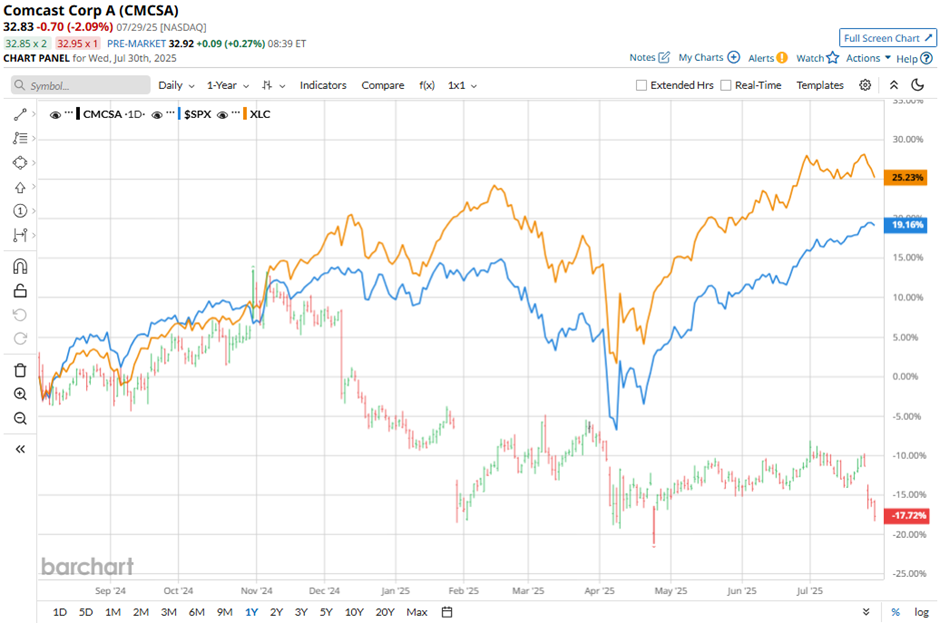The height and width of the screenshot is (623, 940).
Task: Click the black CMCSA color swatch
Action: click(x=79, y=114)
